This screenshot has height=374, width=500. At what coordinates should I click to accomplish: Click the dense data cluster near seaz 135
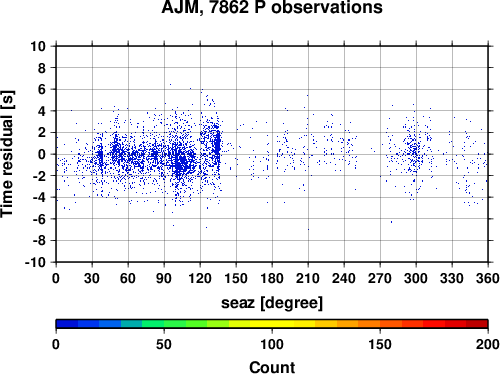click(x=218, y=145)
